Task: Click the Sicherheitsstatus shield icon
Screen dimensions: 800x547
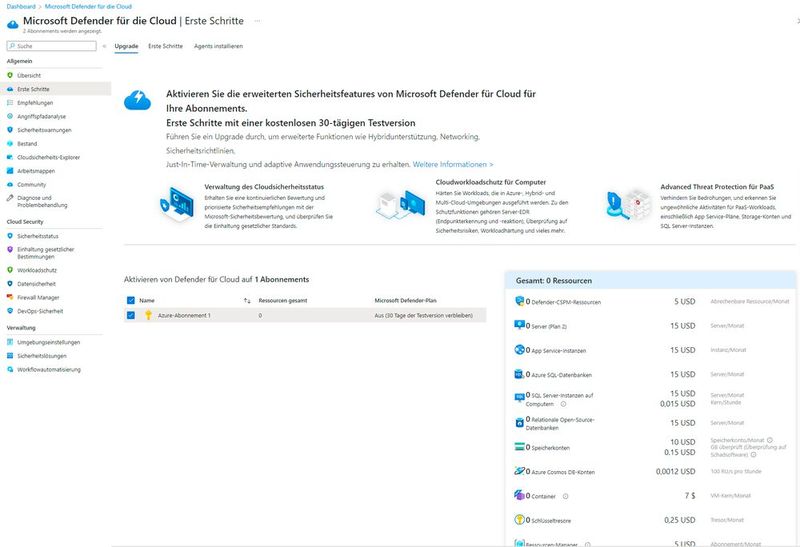Action: (10, 236)
